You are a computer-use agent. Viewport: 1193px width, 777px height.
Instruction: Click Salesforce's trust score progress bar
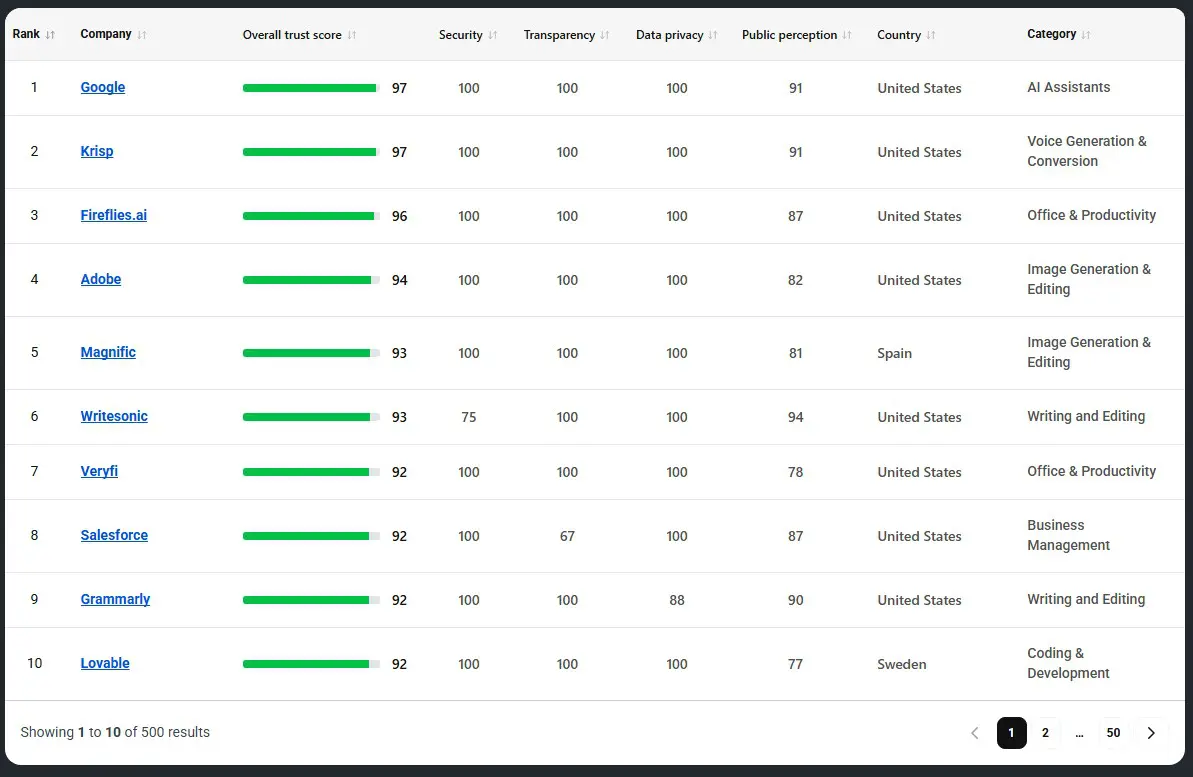(x=311, y=536)
